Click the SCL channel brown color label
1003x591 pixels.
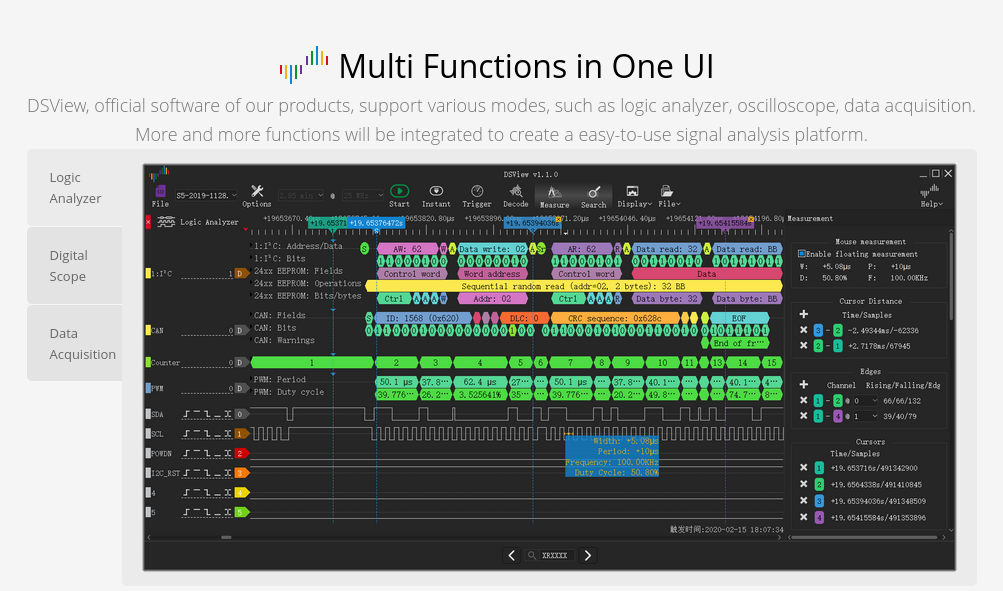point(240,434)
